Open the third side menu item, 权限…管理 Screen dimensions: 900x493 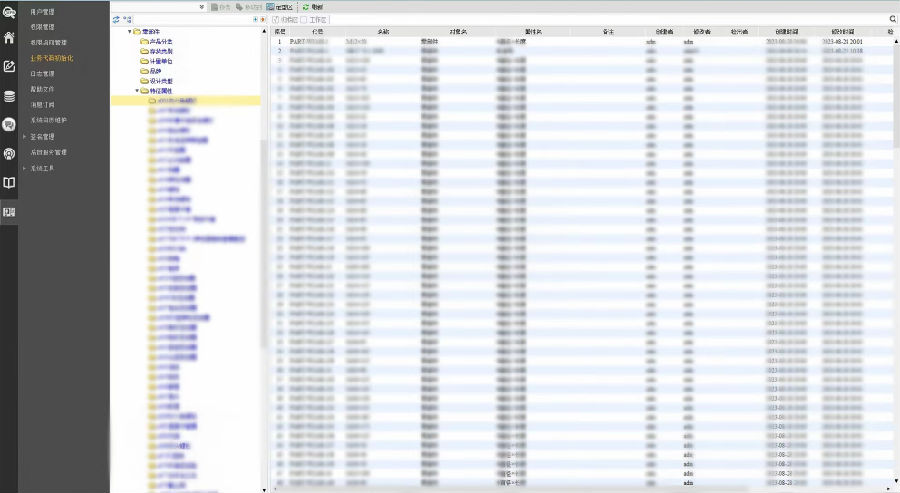[x=48, y=42]
